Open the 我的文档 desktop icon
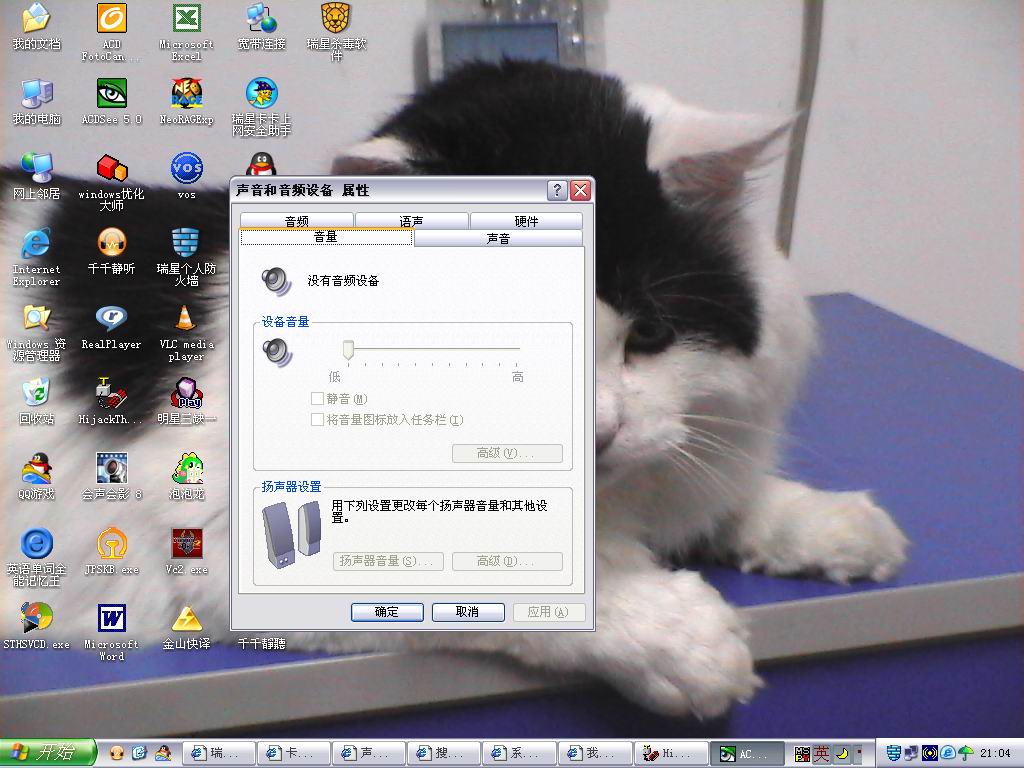1024x768 pixels. (37, 26)
